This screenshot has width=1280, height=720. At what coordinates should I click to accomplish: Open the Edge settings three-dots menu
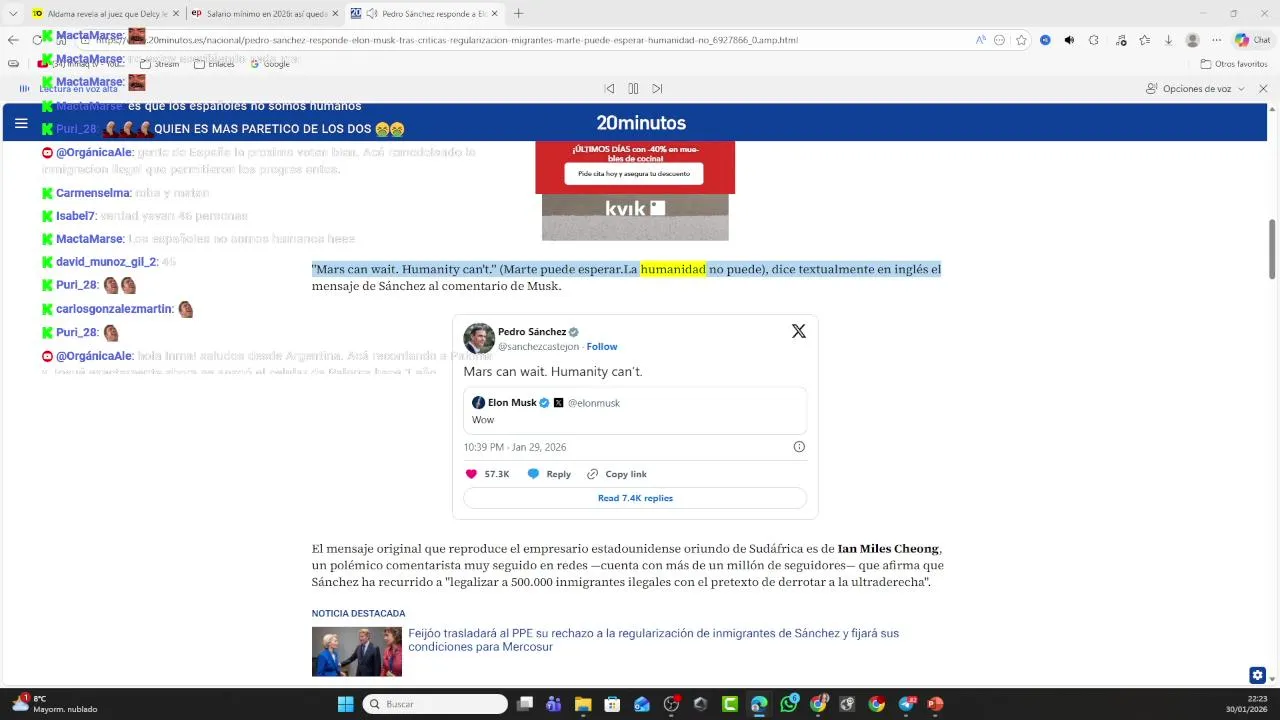pyautogui.click(x=1216, y=40)
